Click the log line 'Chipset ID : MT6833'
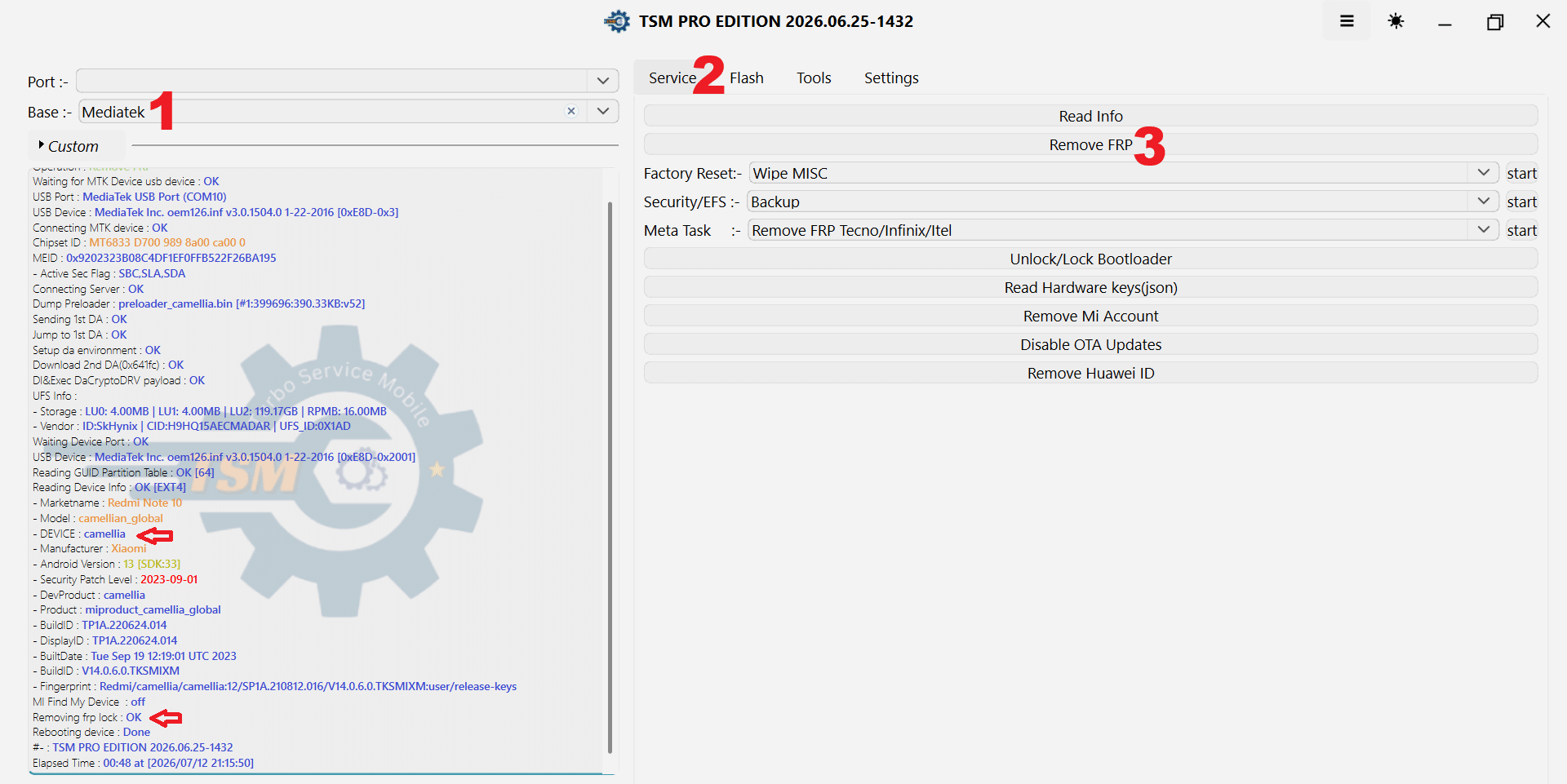The width and height of the screenshot is (1567, 784). tap(139, 242)
